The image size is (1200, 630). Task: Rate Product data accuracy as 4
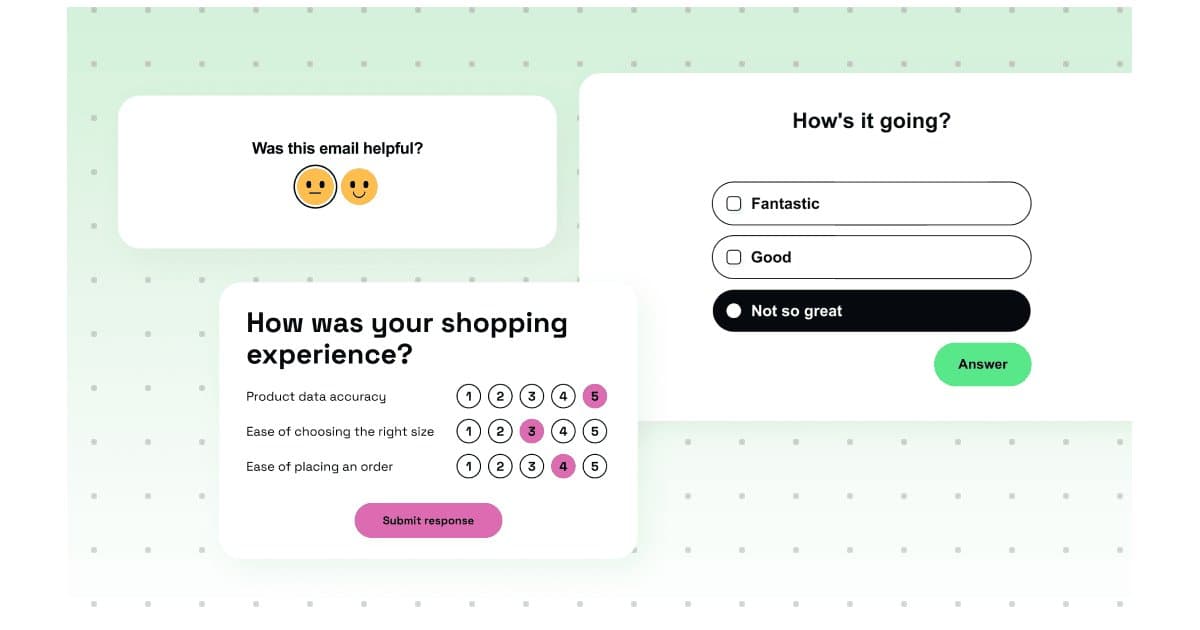click(x=563, y=397)
